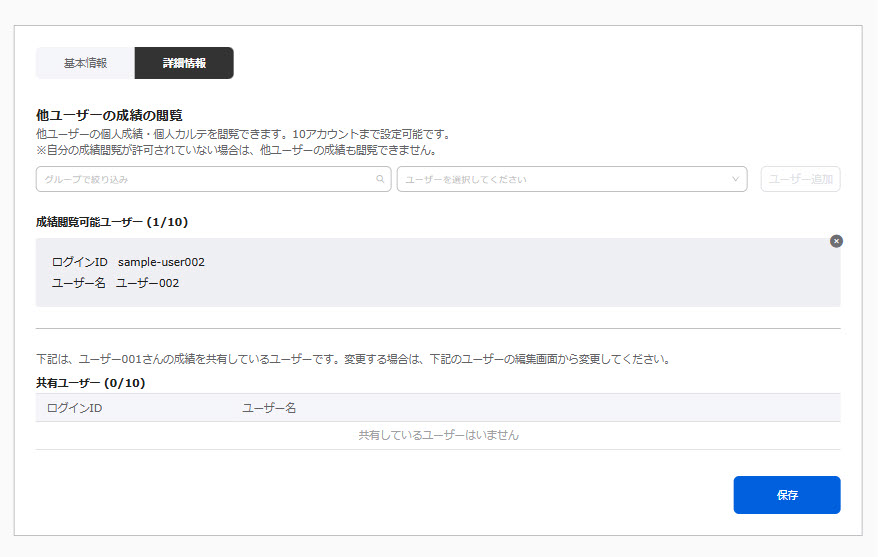Remove sample-user002 with the X icon
878x557 pixels.
tap(836, 241)
